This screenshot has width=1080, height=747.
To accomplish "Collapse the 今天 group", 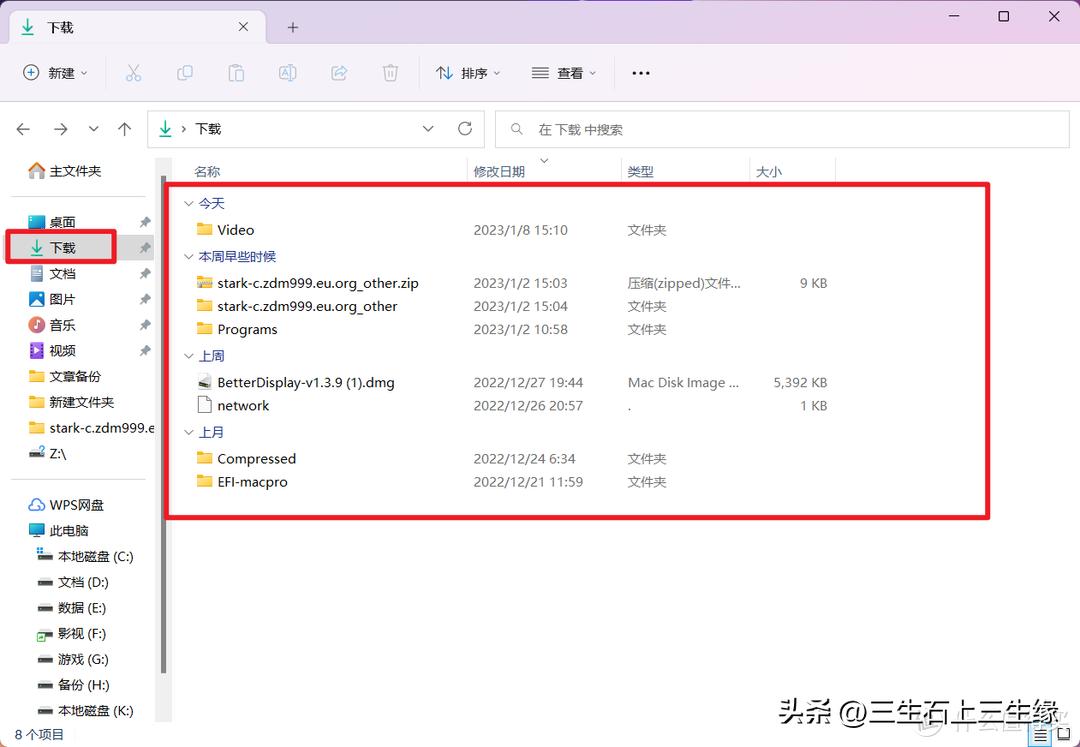I will tap(188, 203).
